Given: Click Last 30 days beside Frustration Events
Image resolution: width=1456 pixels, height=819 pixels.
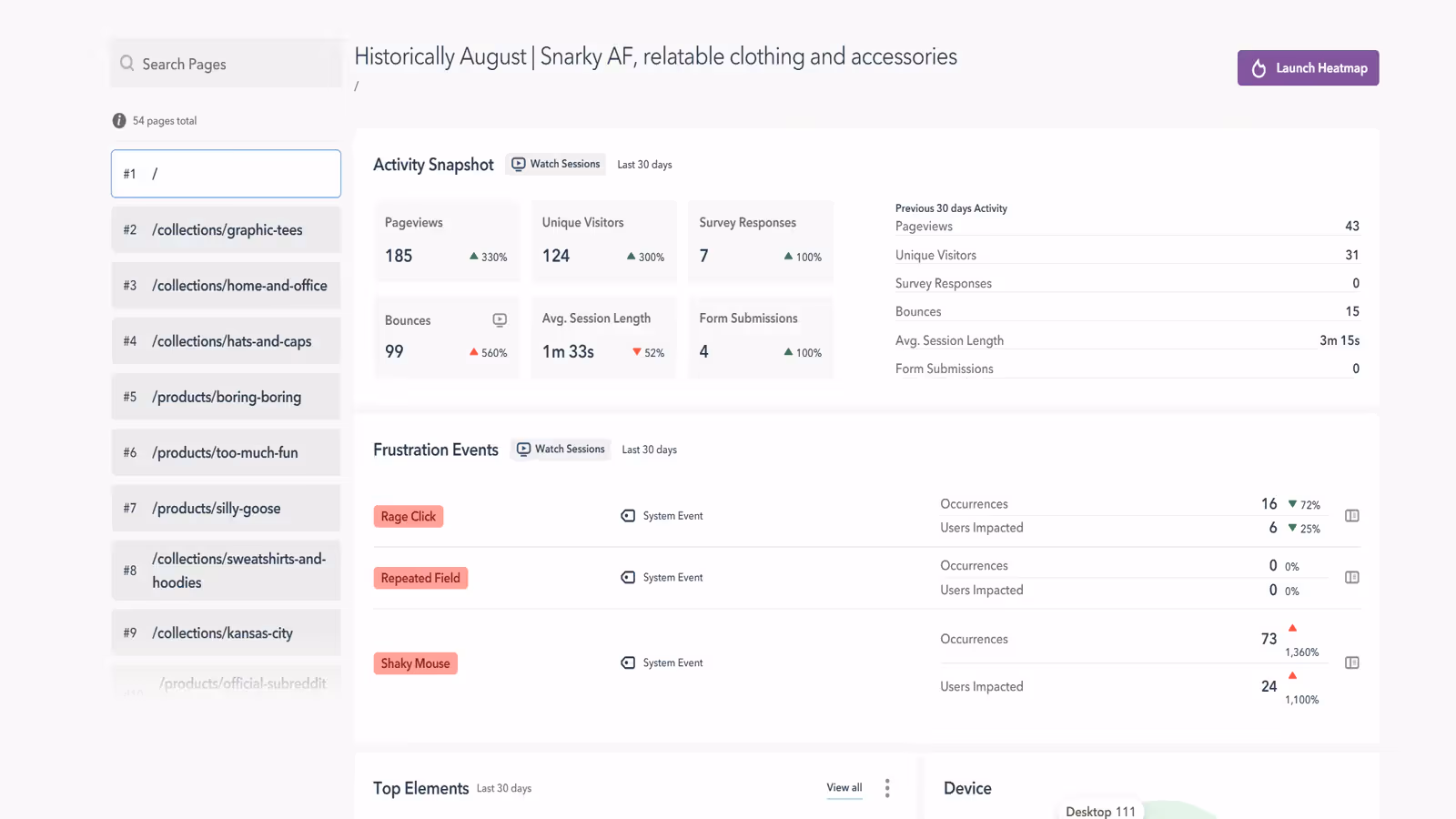Looking at the screenshot, I should (649, 450).
